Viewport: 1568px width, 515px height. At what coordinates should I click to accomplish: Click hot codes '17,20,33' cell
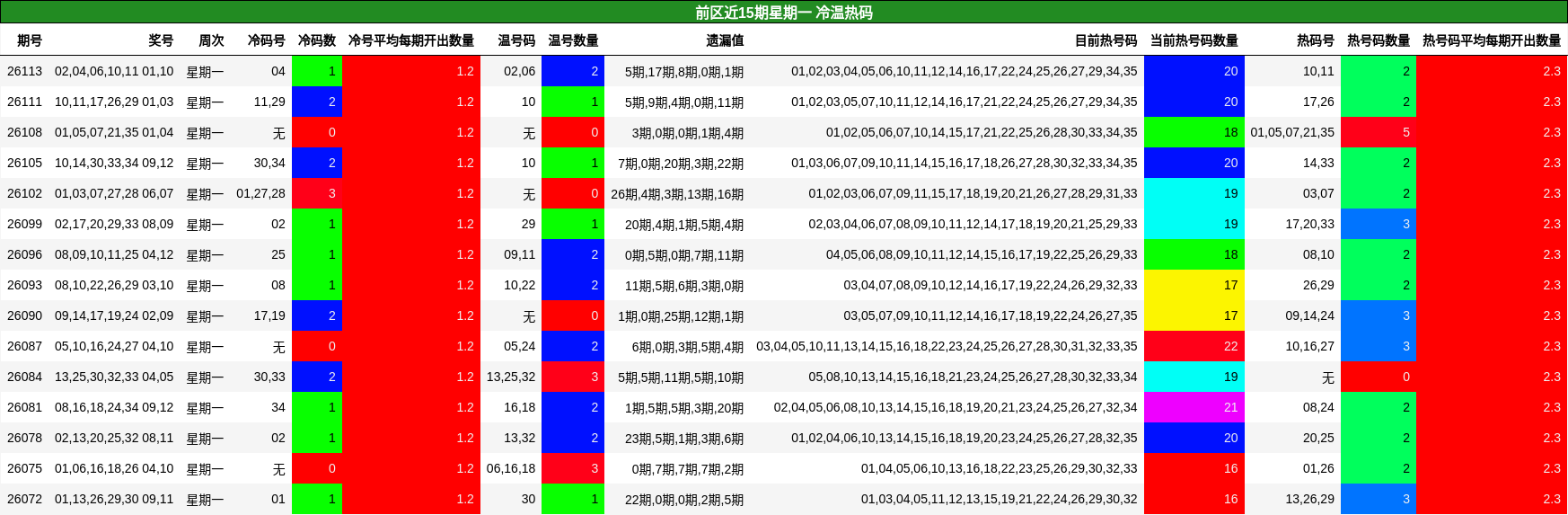(x=1309, y=224)
